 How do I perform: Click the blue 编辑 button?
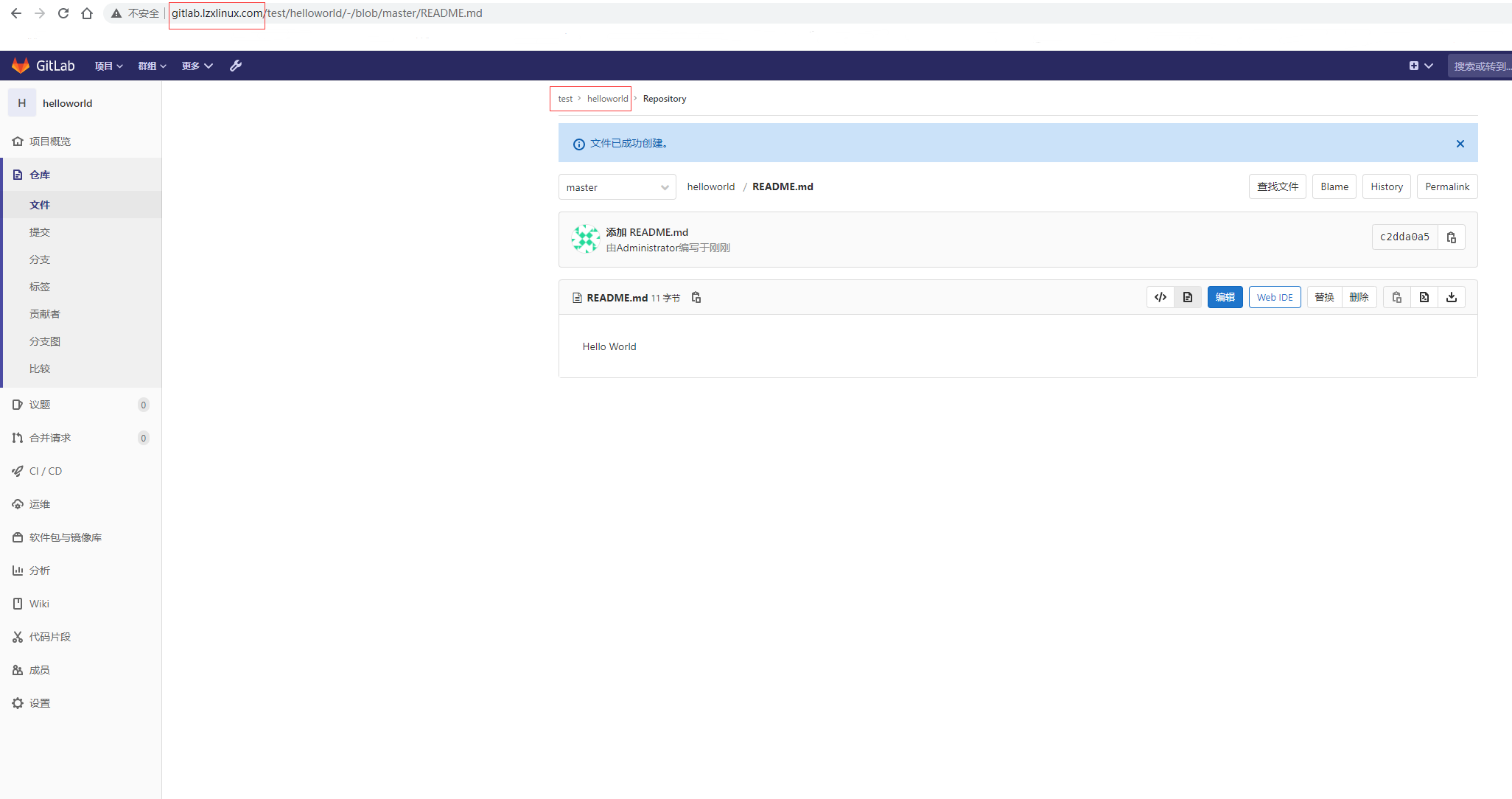coord(1225,297)
